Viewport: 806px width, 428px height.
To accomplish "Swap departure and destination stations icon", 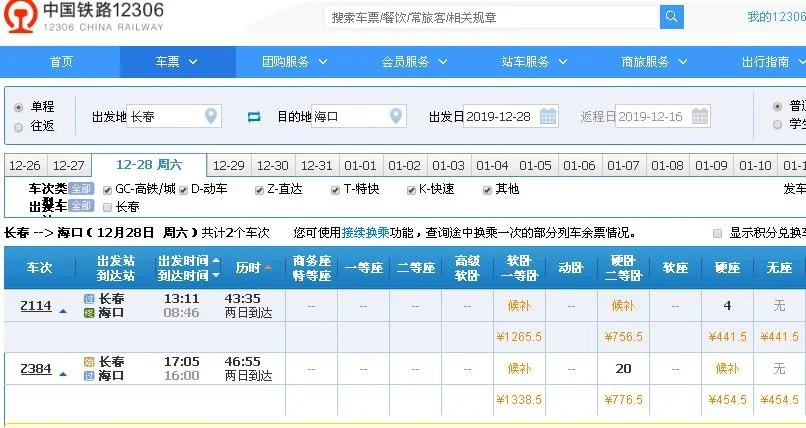I will click(x=254, y=117).
